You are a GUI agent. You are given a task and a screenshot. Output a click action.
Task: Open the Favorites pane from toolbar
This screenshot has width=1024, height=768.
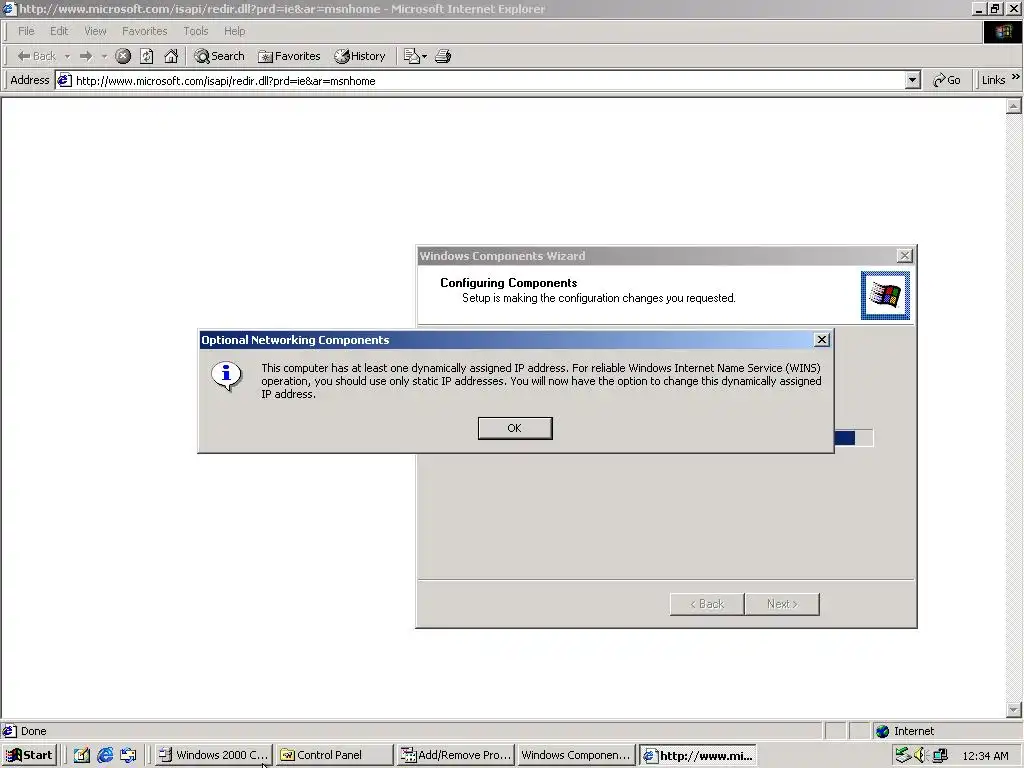click(289, 56)
